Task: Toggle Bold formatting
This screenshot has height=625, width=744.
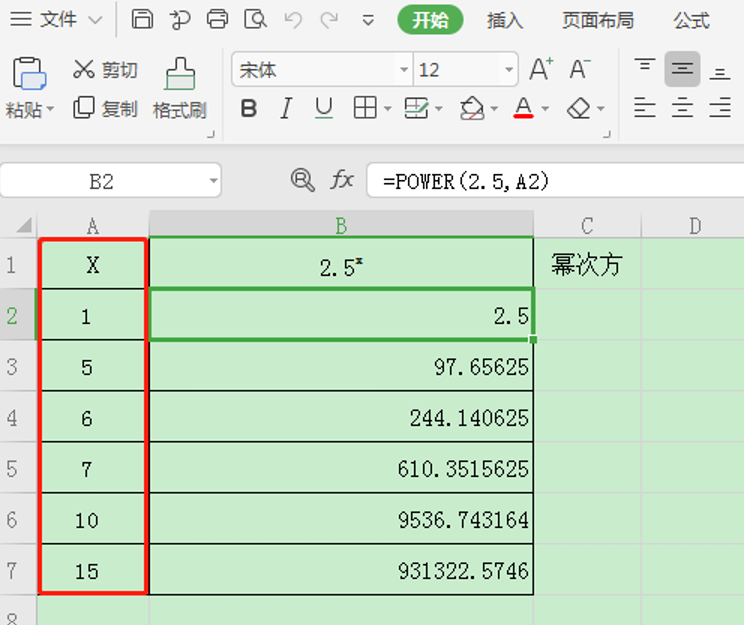Action: [249, 109]
